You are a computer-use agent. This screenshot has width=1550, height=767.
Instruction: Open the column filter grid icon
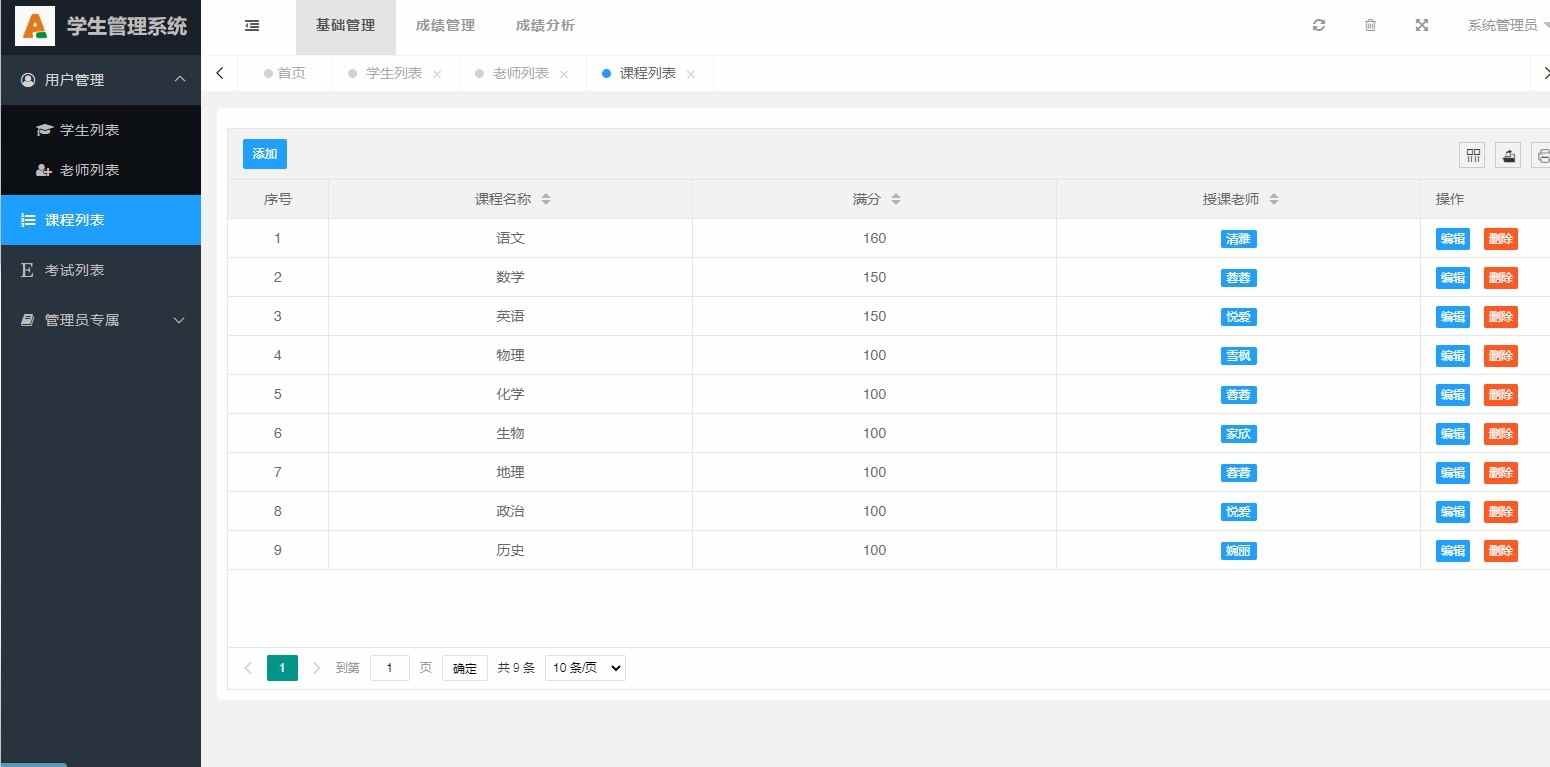pos(1472,155)
